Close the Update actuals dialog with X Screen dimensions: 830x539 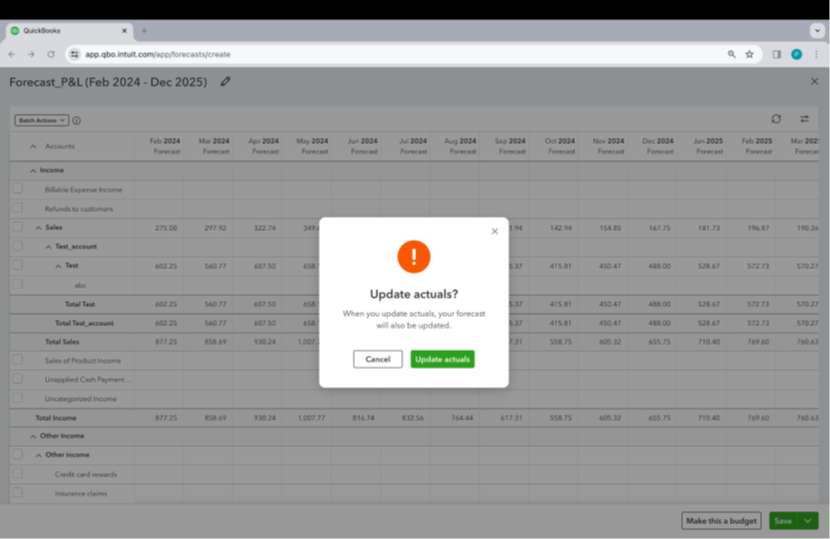(494, 231)
